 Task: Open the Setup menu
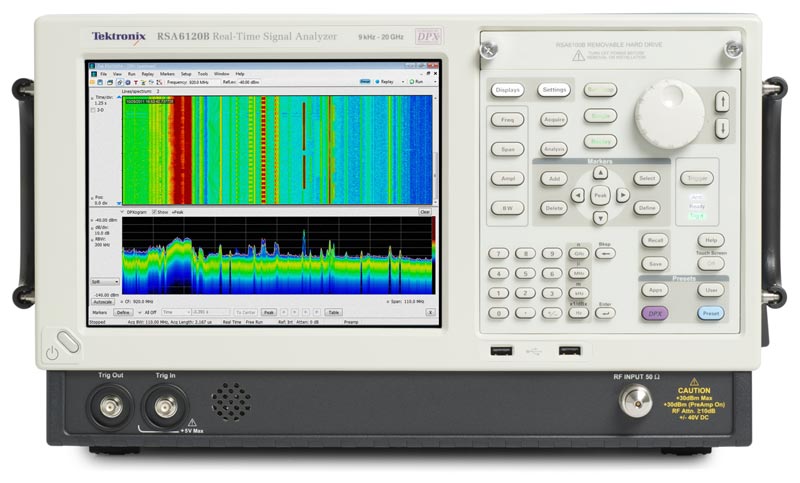pyautogui.click(x=186, y=74)
